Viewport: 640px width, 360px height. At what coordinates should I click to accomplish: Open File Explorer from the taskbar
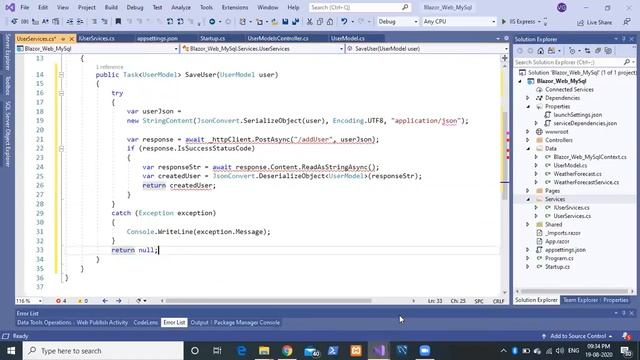pyautogui.click(x=264, y=351)
